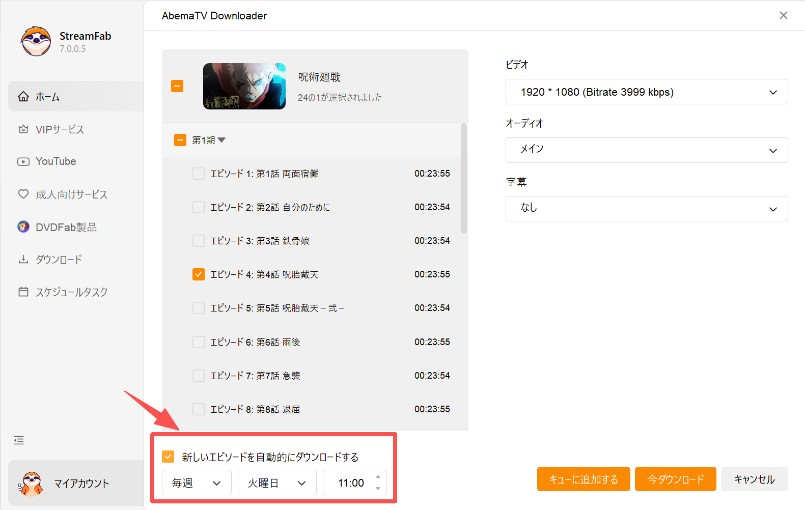This screenshot has width=805, height=510.
Task: Click the download arrow icon for ダウンロード
Action: coord(23,259)
